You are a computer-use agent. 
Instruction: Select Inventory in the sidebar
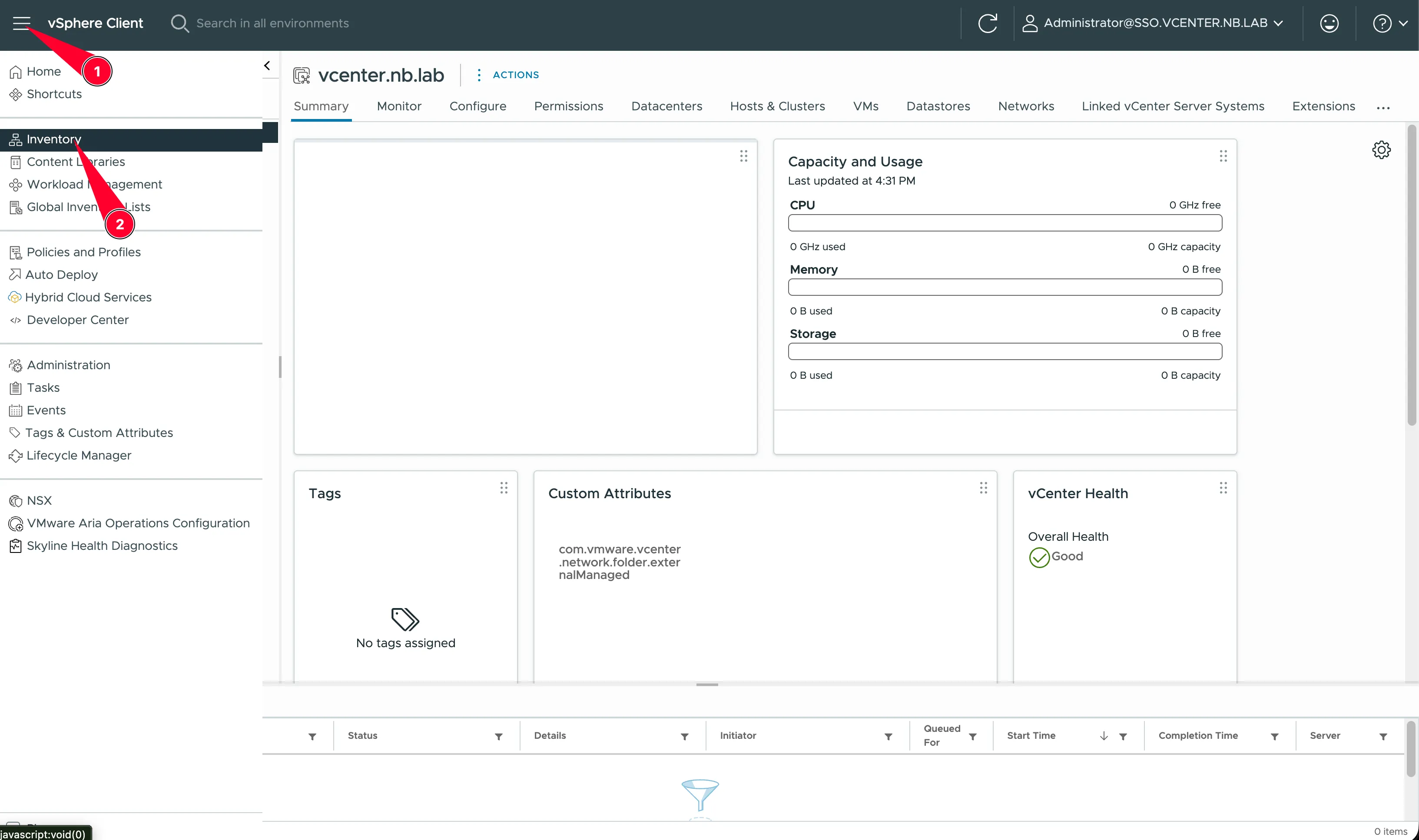[x=131, y=139]
